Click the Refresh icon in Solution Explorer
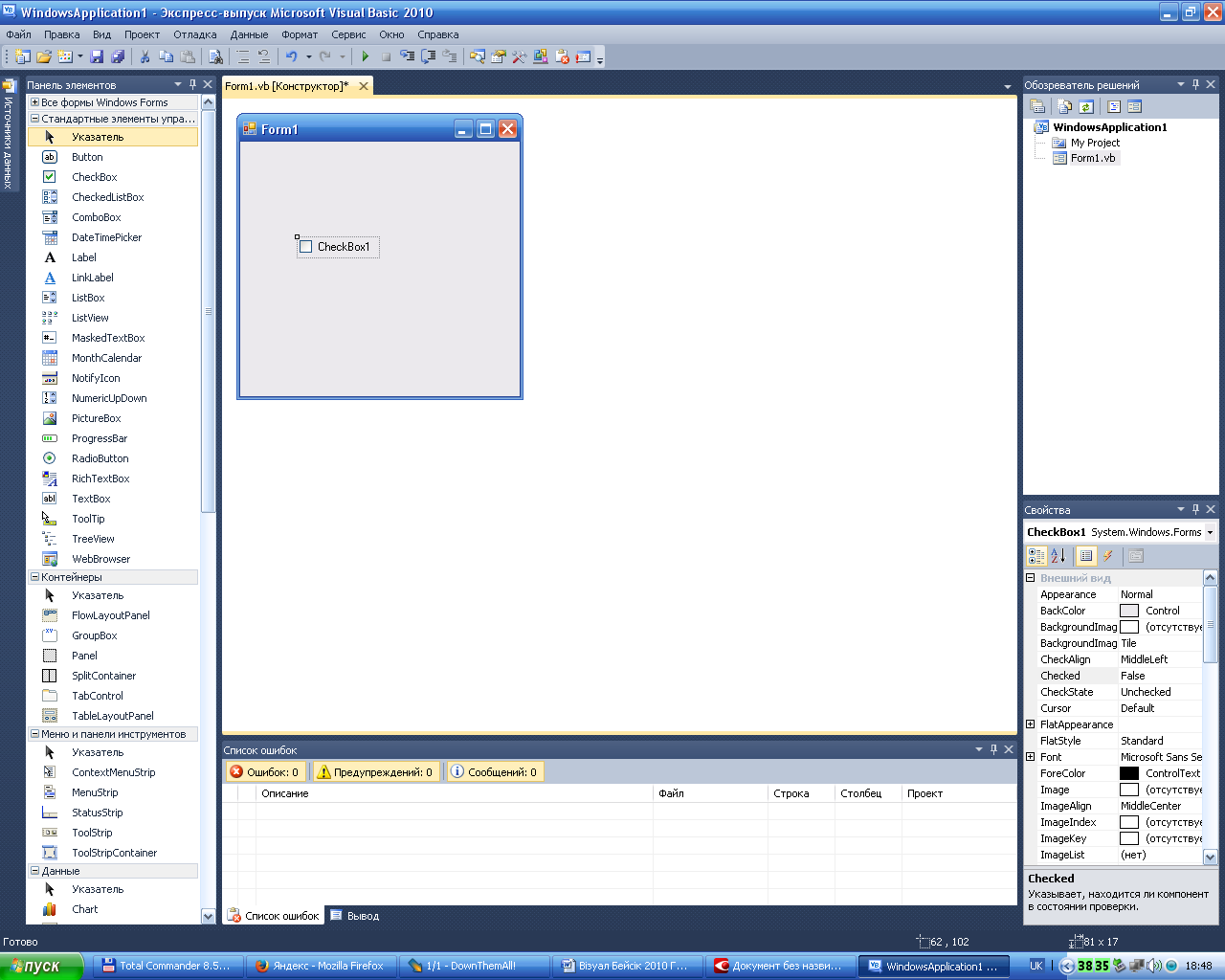This screenshot has width=1225, height=980. click(x=1086, y=106)
